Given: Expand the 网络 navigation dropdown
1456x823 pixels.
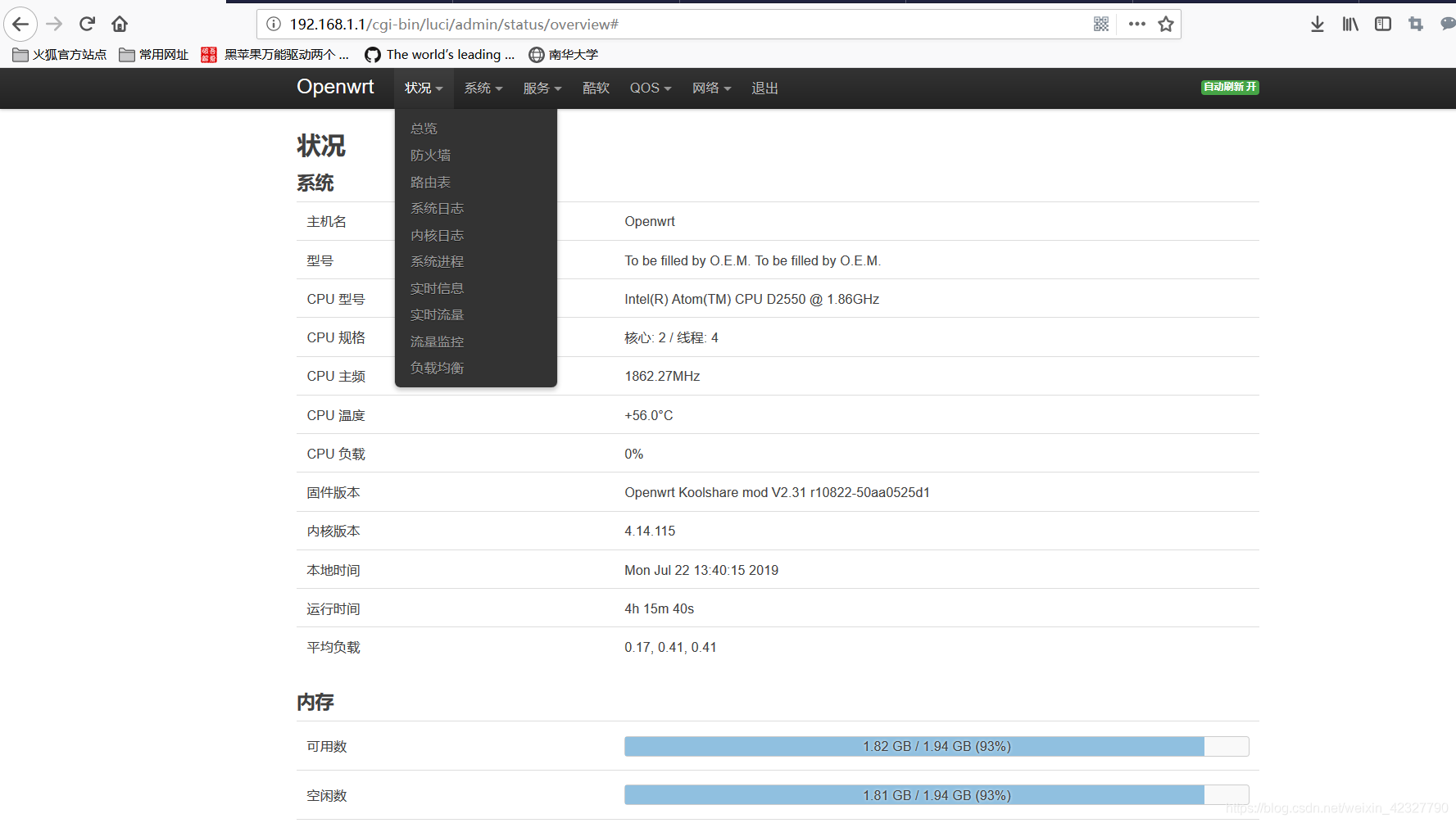Looking at the screenshot, I should pos(711,88).
